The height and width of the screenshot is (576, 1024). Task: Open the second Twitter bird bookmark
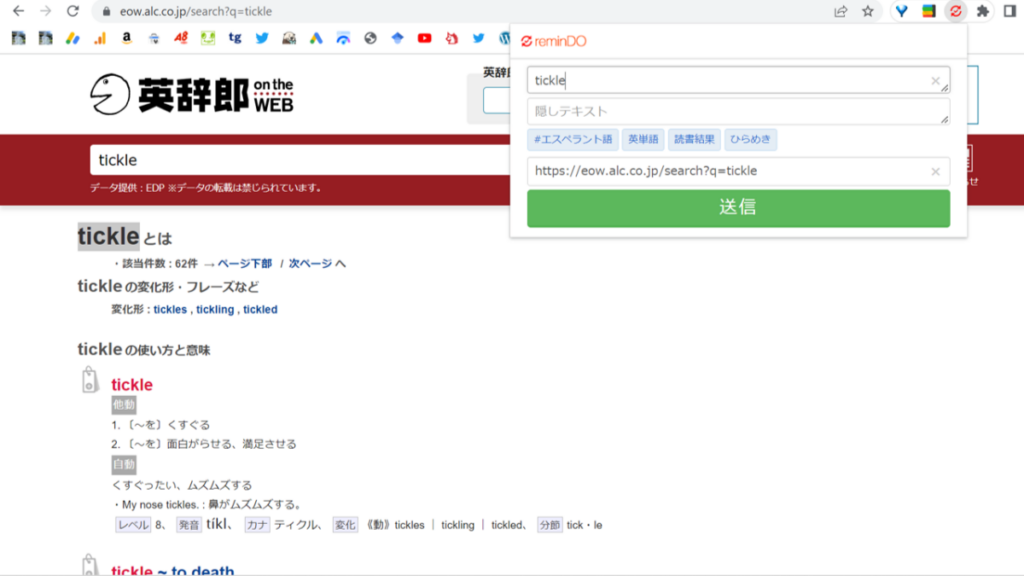479,39
